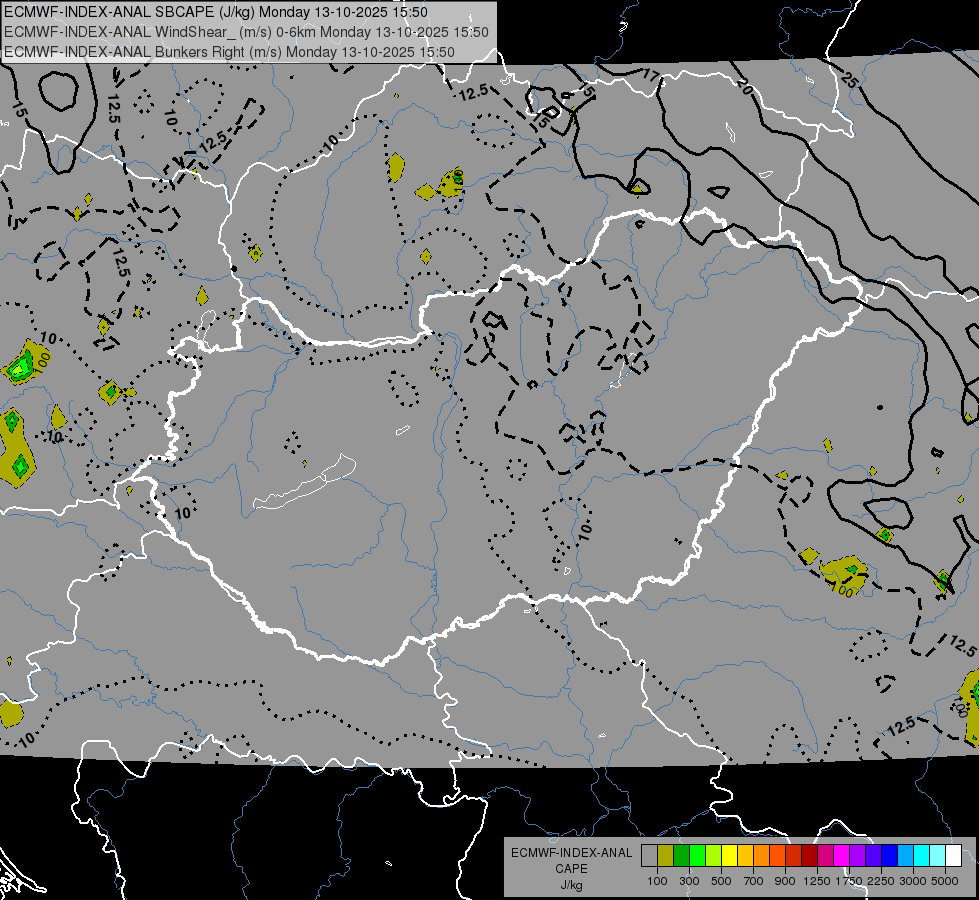The width and height of the screenshot is (979, 900).
Task: Click the Bunkers Right title line
Action: (229, 52)
